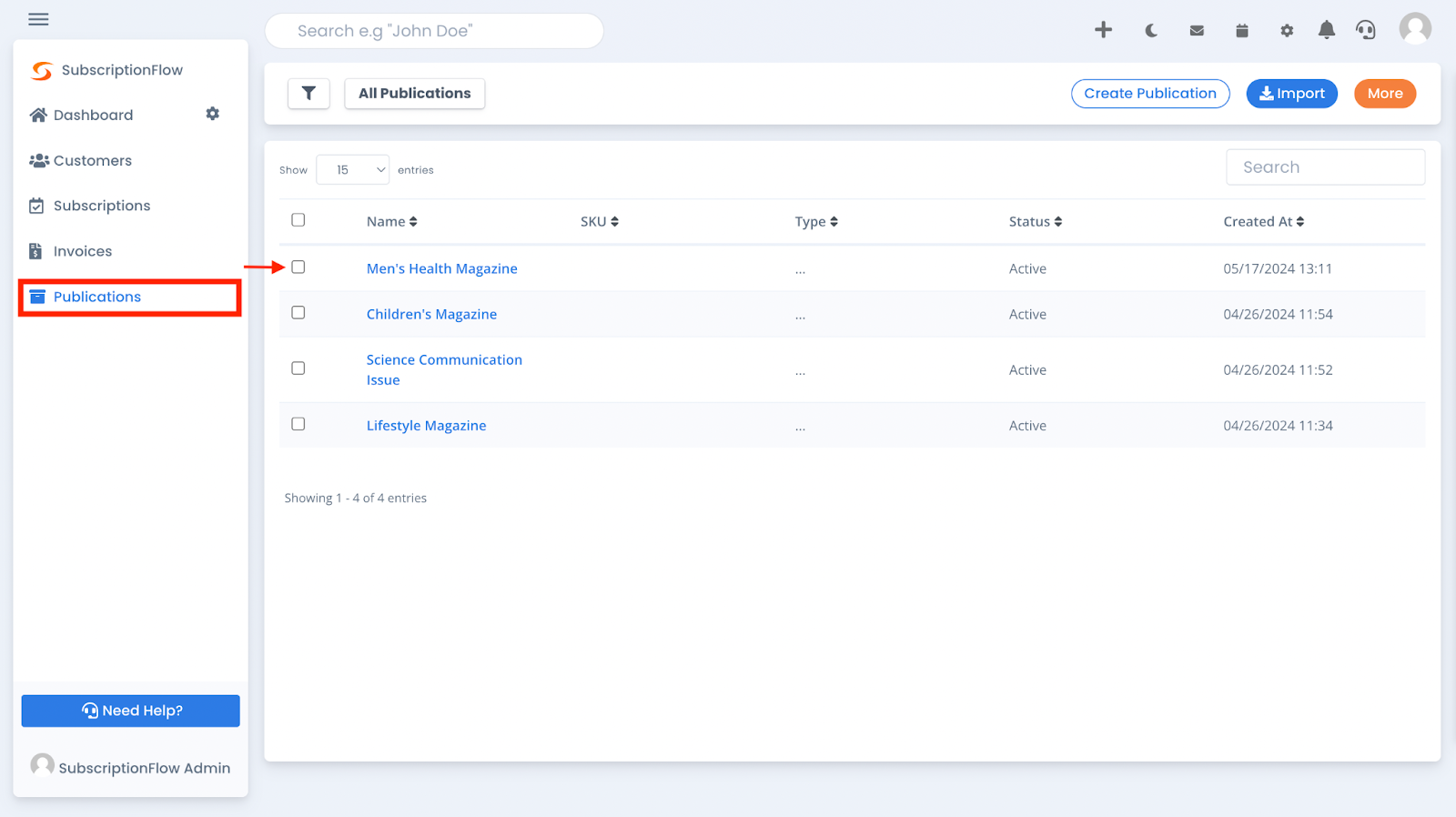Click the SubscriptionFlow Admin avatar in sidebar
The image size is (1456, 817).
pos(42,765)
